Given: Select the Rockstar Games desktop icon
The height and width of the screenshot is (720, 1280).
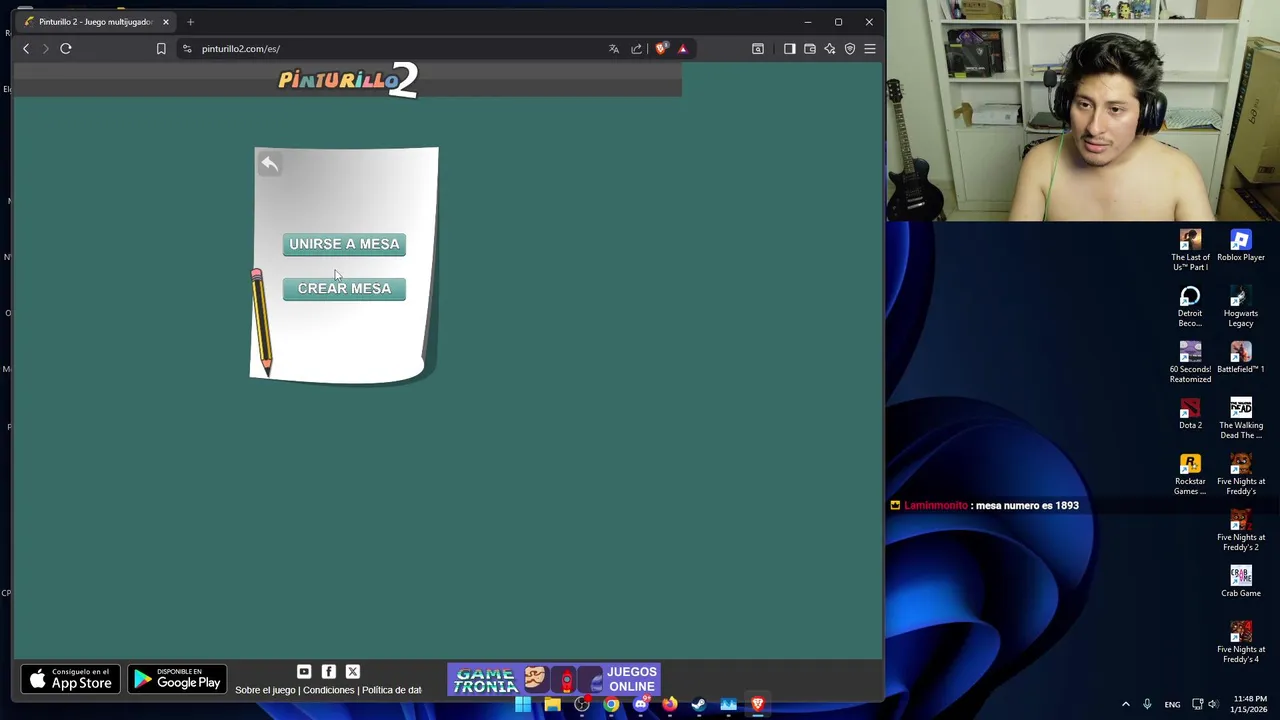Looking at the screenshot, I should coord(1190,474).
